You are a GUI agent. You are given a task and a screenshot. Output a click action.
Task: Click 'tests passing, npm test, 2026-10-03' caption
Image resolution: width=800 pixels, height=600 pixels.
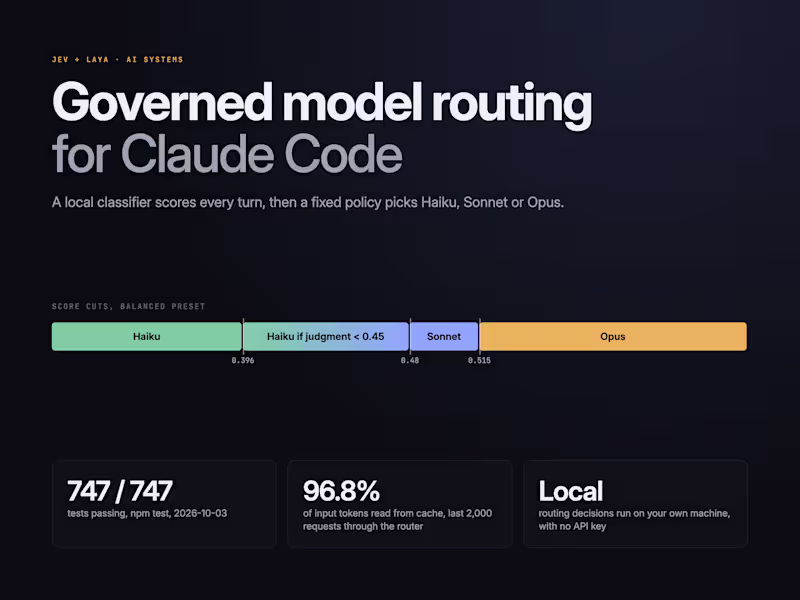(x=147, y=513)
